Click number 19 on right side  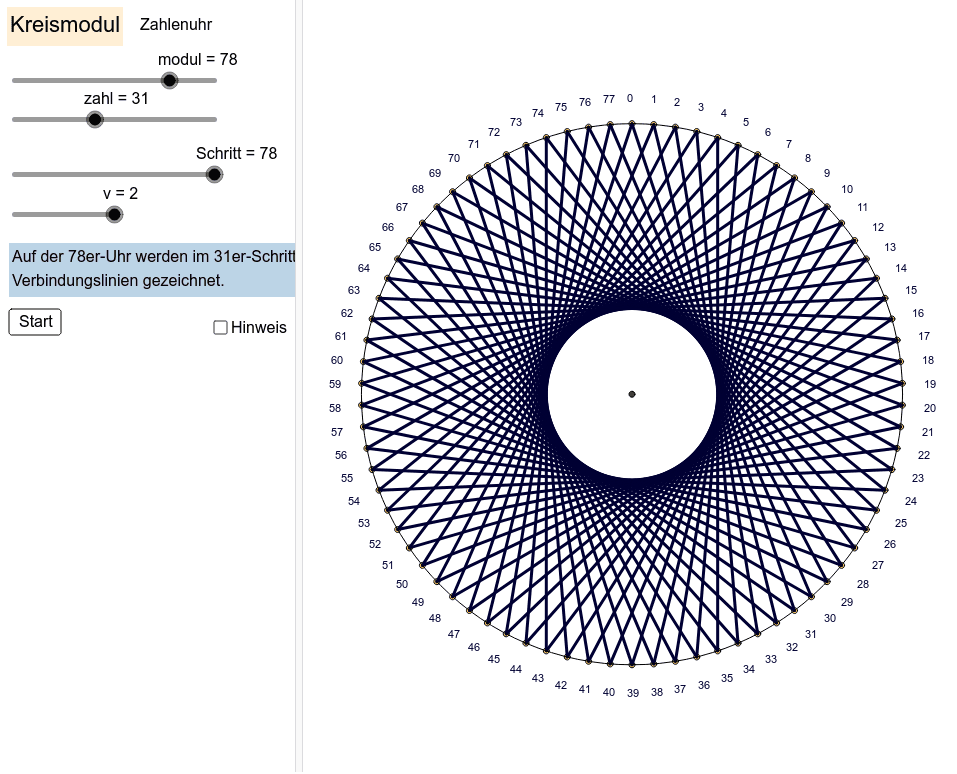[x=930, y=384]
